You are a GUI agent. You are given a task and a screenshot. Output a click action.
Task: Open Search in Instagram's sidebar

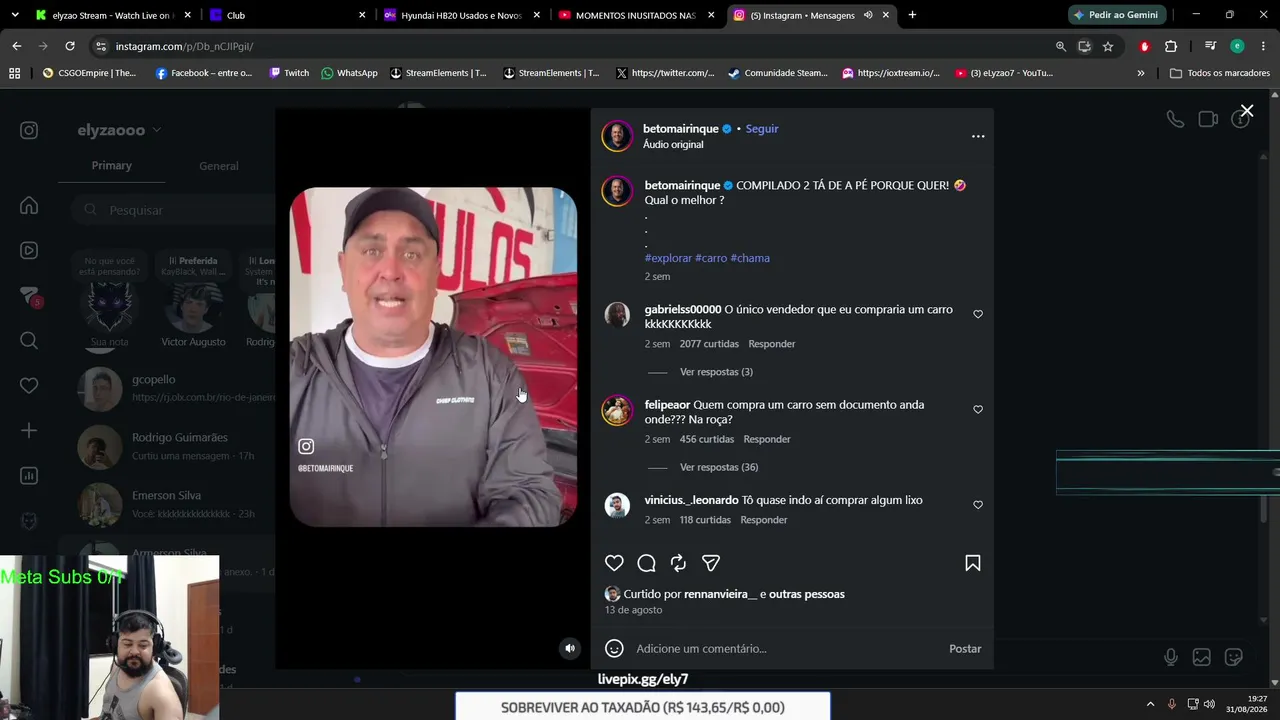[29, 341]
